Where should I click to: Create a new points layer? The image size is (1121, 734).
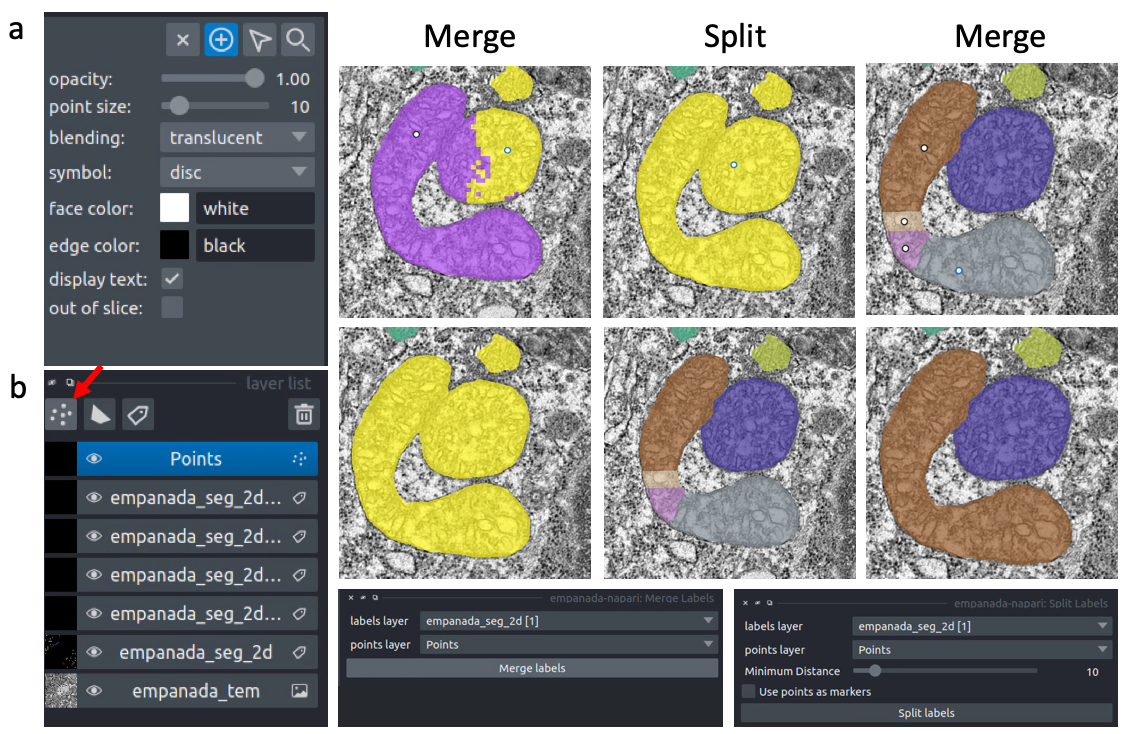(61, 413)
